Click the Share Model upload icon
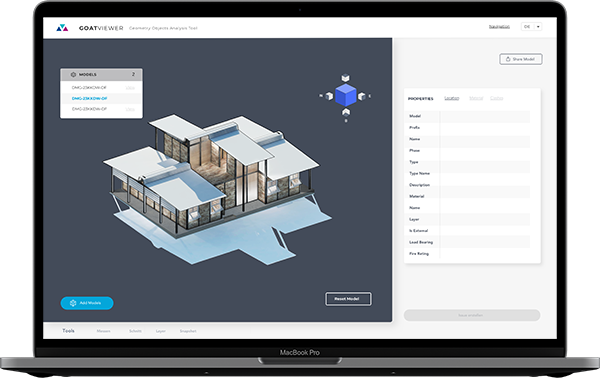Screen dimensions: 600x378 tap(508, 59)
